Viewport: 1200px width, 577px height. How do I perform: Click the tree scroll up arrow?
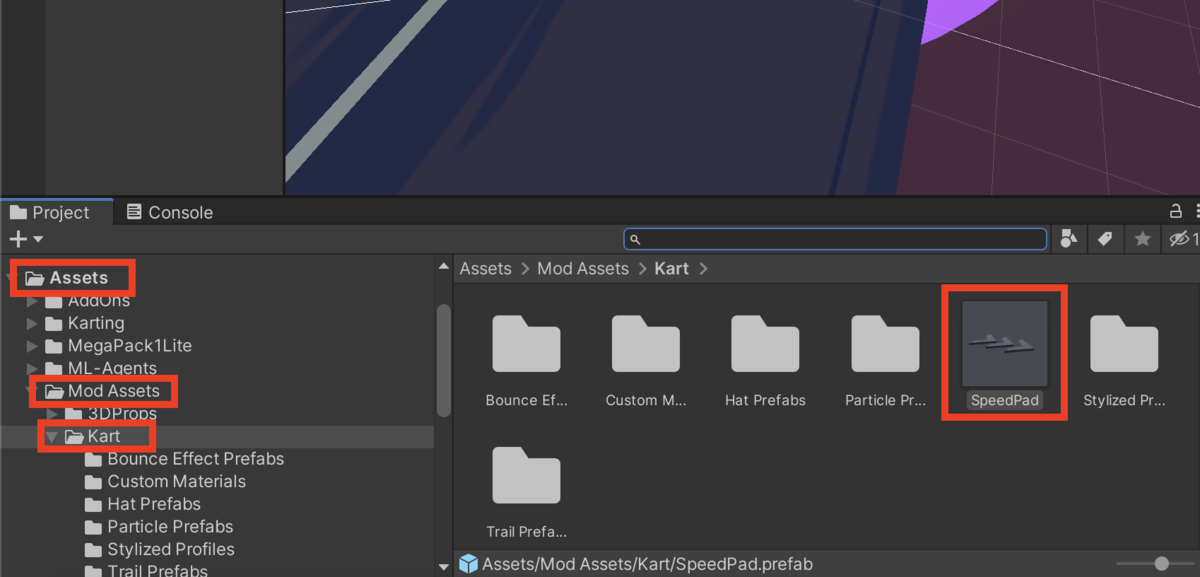click(443, 266)
